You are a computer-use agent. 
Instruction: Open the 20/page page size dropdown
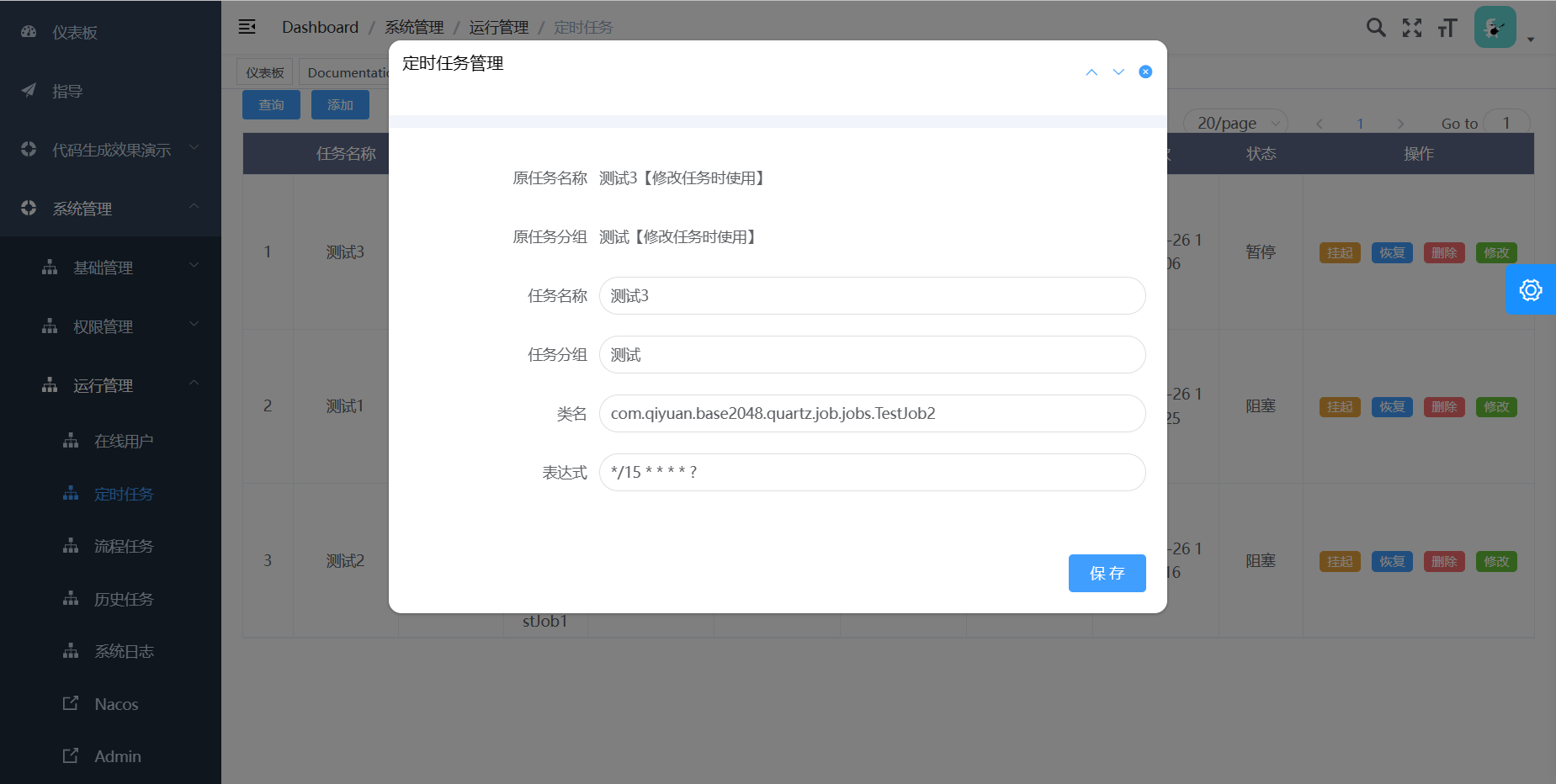[1234, 123]
